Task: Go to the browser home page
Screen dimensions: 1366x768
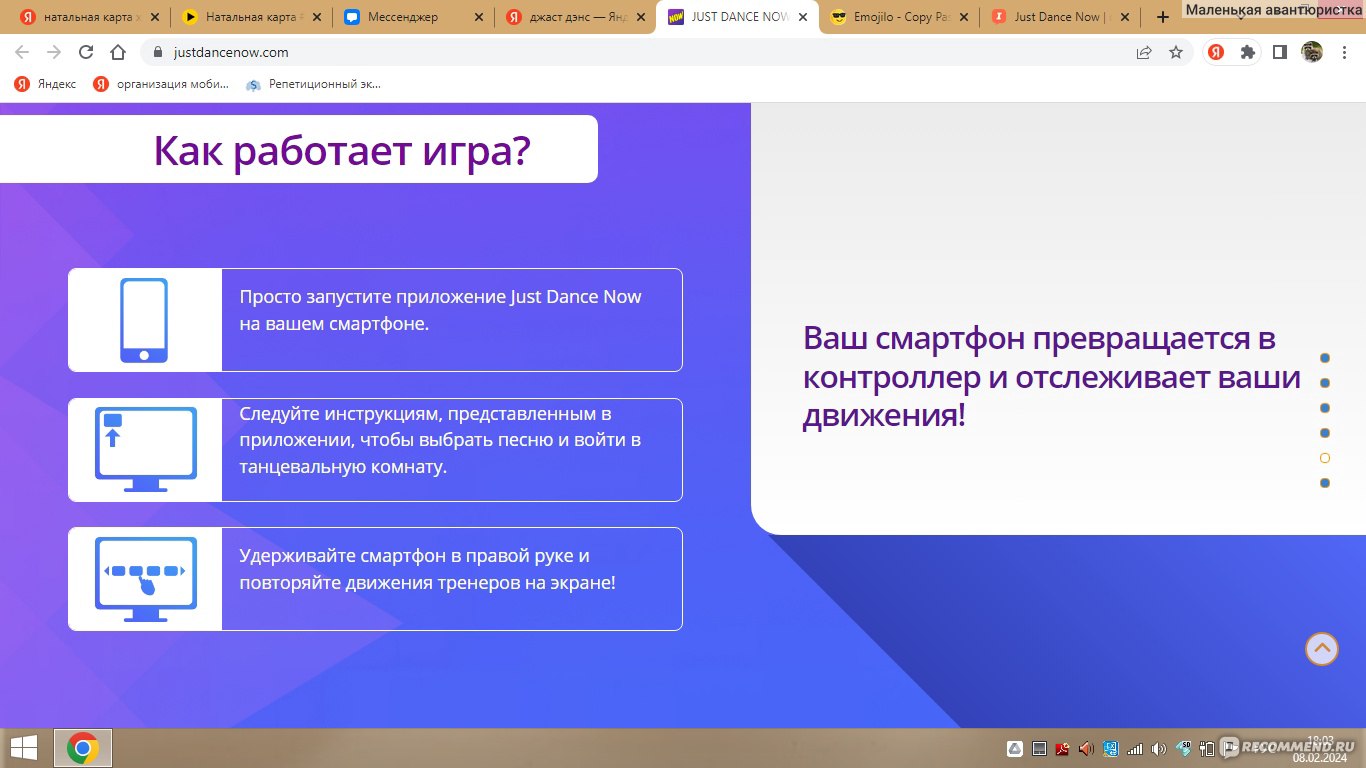Action: [x=118, y=52]
